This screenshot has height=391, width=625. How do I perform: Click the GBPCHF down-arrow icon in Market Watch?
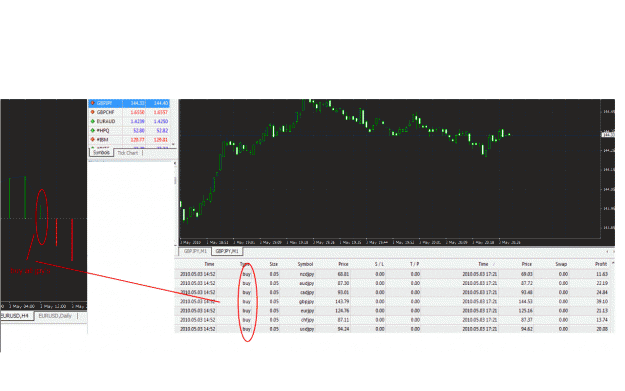[x=92, y=112]
